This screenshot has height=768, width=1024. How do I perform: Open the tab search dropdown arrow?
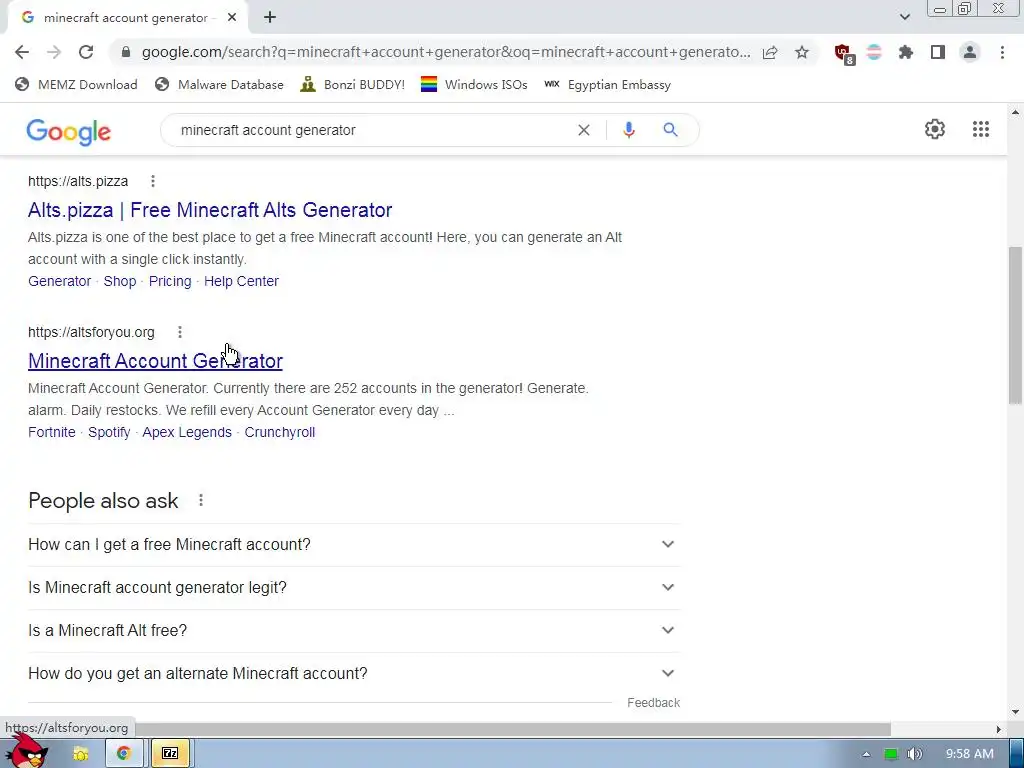coord(904,17)
